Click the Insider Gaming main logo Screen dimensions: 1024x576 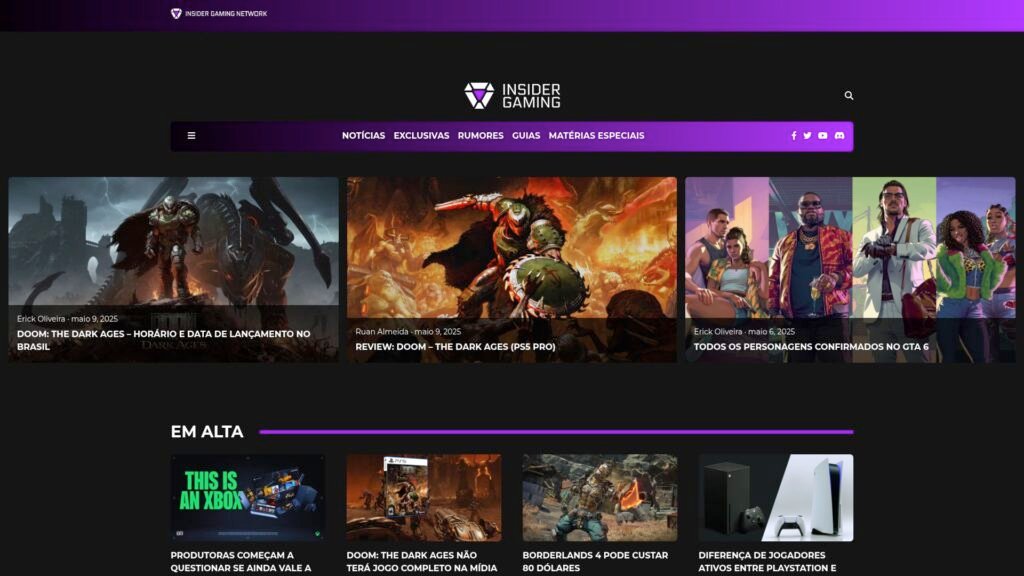[512, 95]
